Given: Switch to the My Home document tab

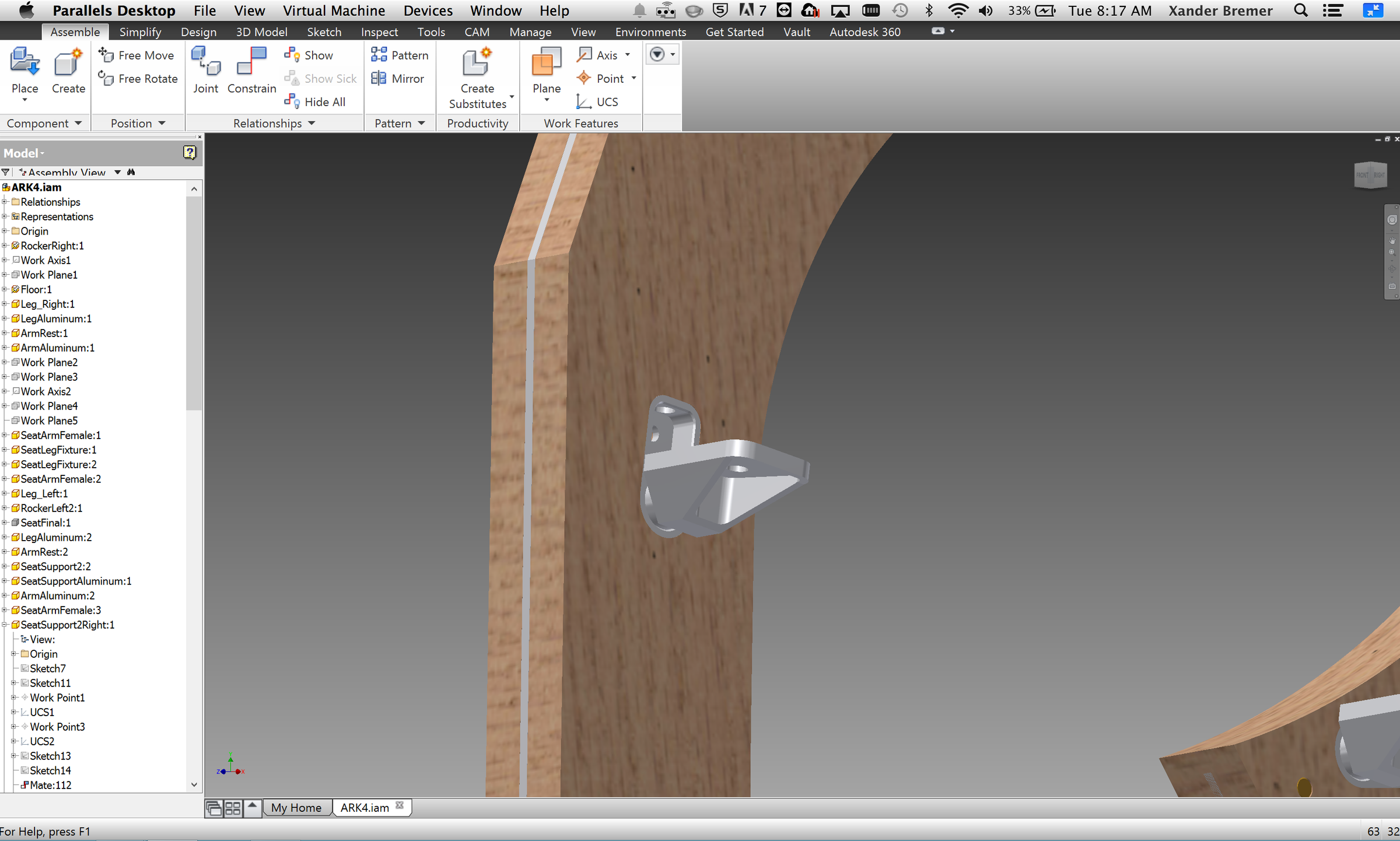Looking at the screenshot, I should click(296, 808).
